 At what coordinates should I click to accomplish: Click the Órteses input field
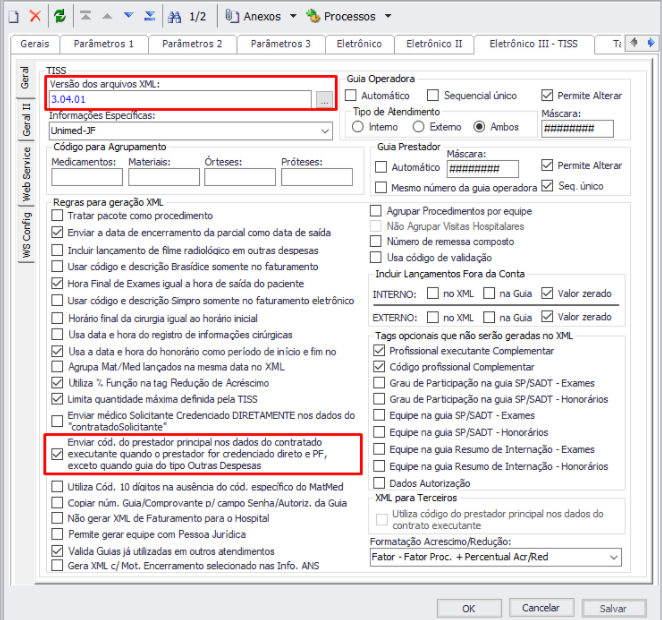(x=240, y=177)
